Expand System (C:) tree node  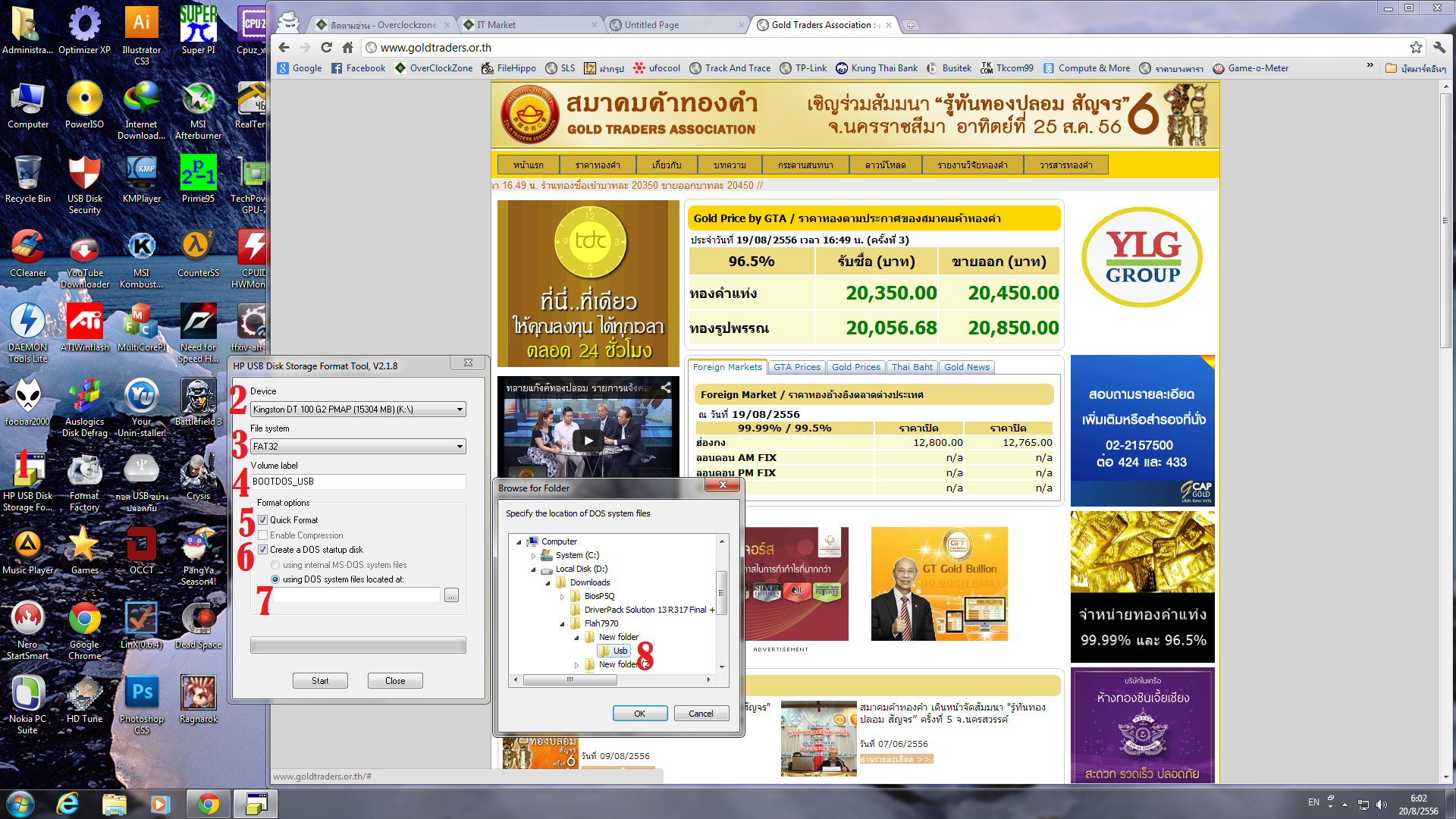(x=533, y=556)
